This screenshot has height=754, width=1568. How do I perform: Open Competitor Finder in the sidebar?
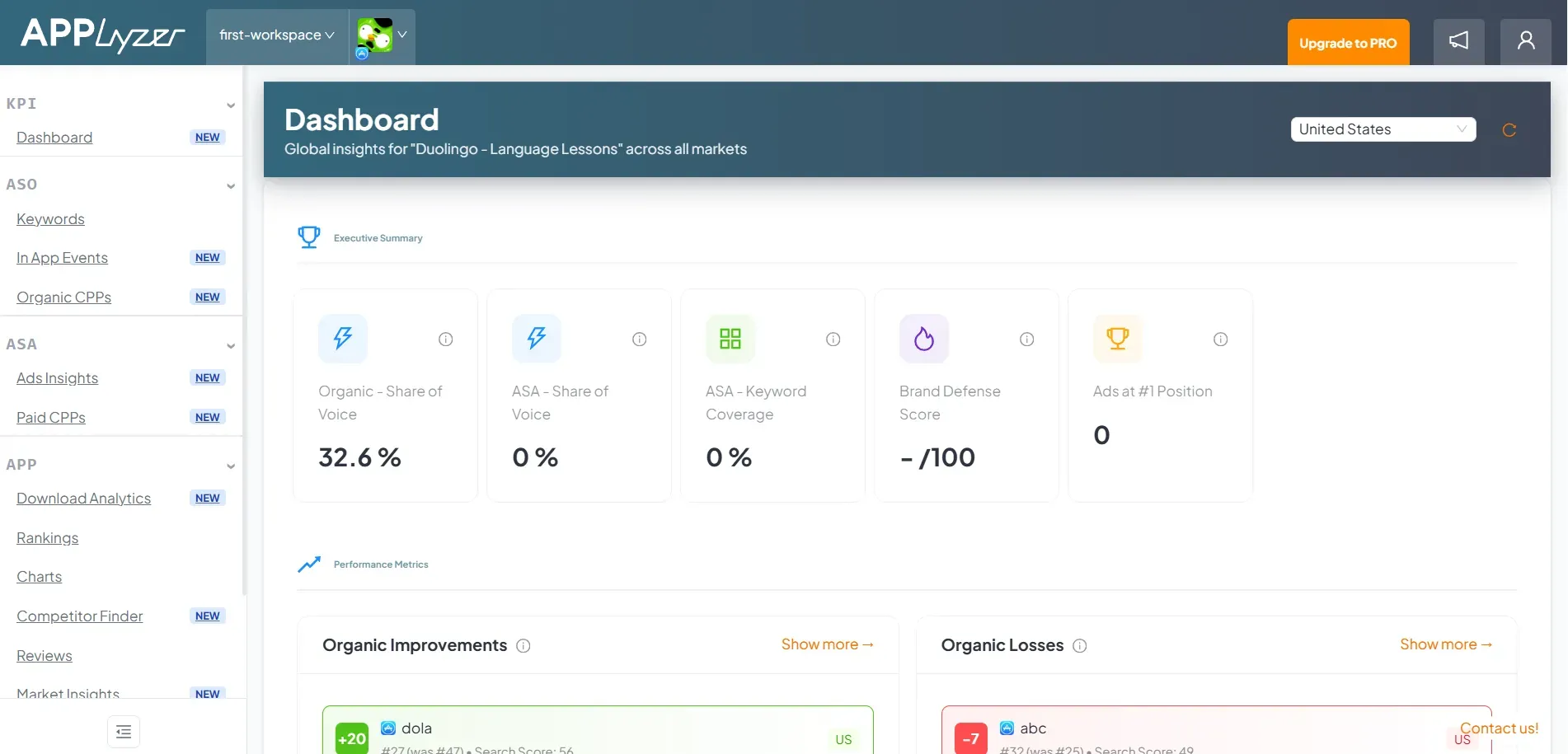point(79,616)
